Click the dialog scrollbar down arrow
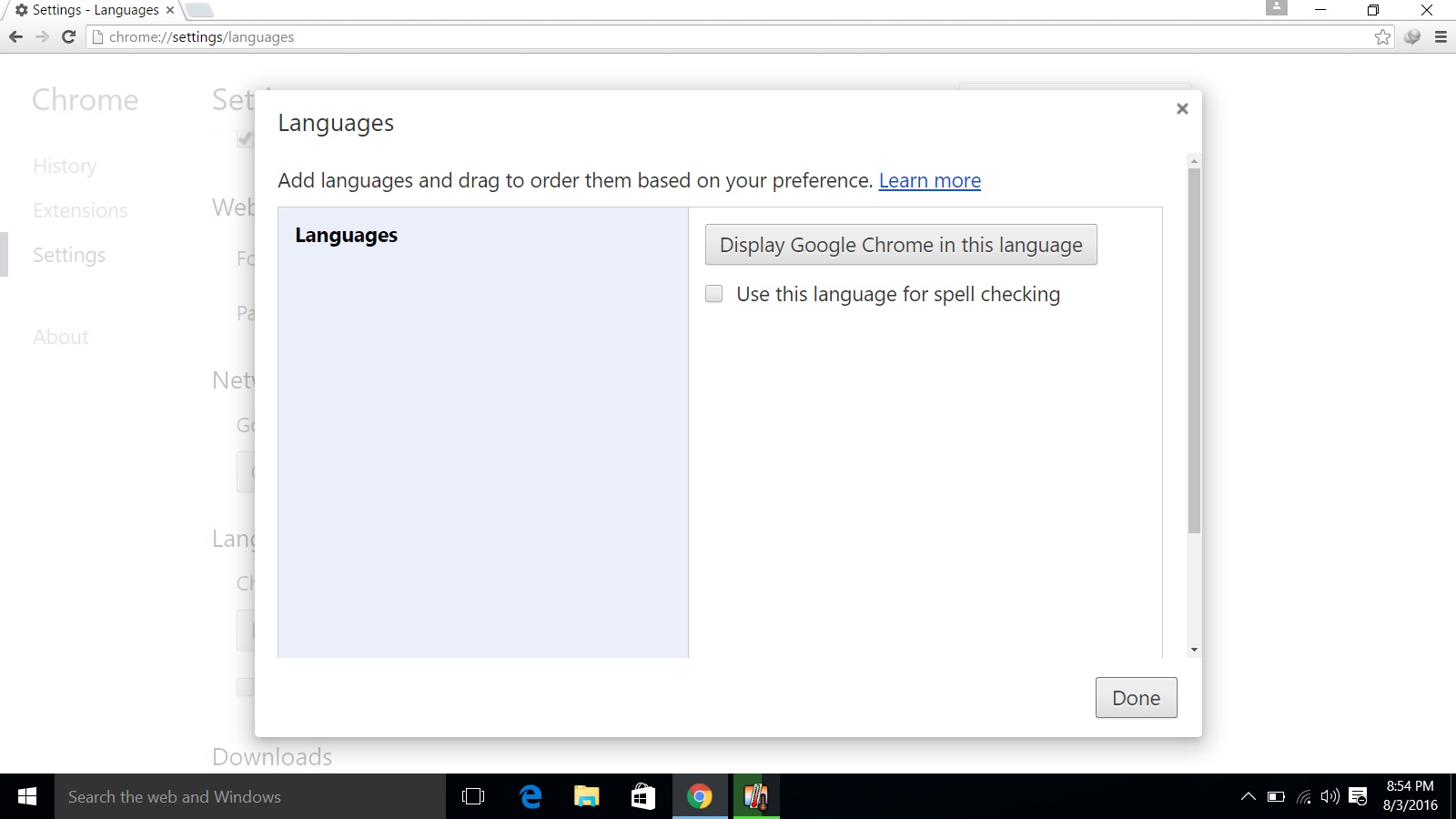This screenshot has width=1456, height=819. (1194, 650)
